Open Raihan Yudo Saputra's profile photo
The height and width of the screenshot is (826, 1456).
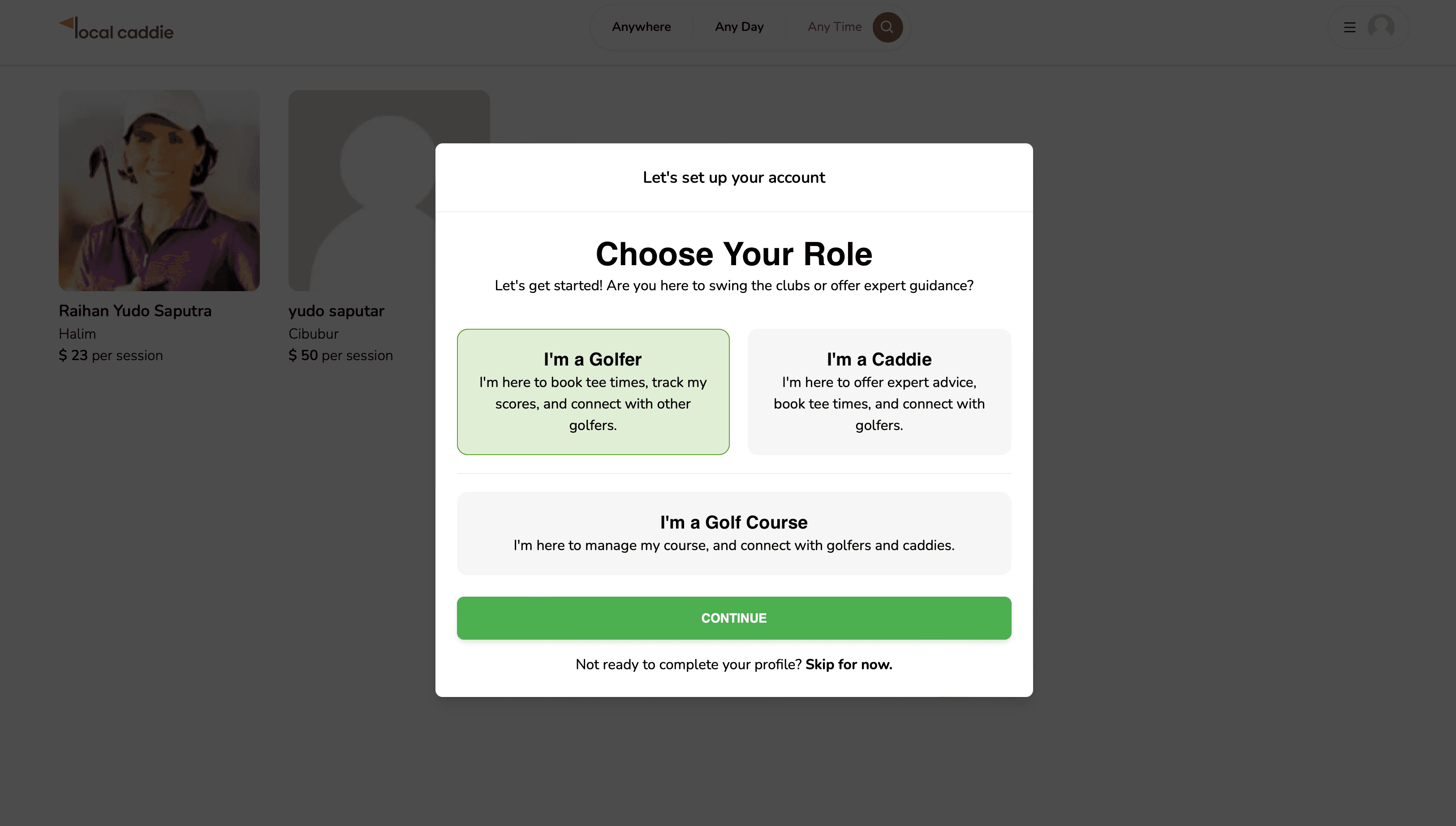coord(159,191)
